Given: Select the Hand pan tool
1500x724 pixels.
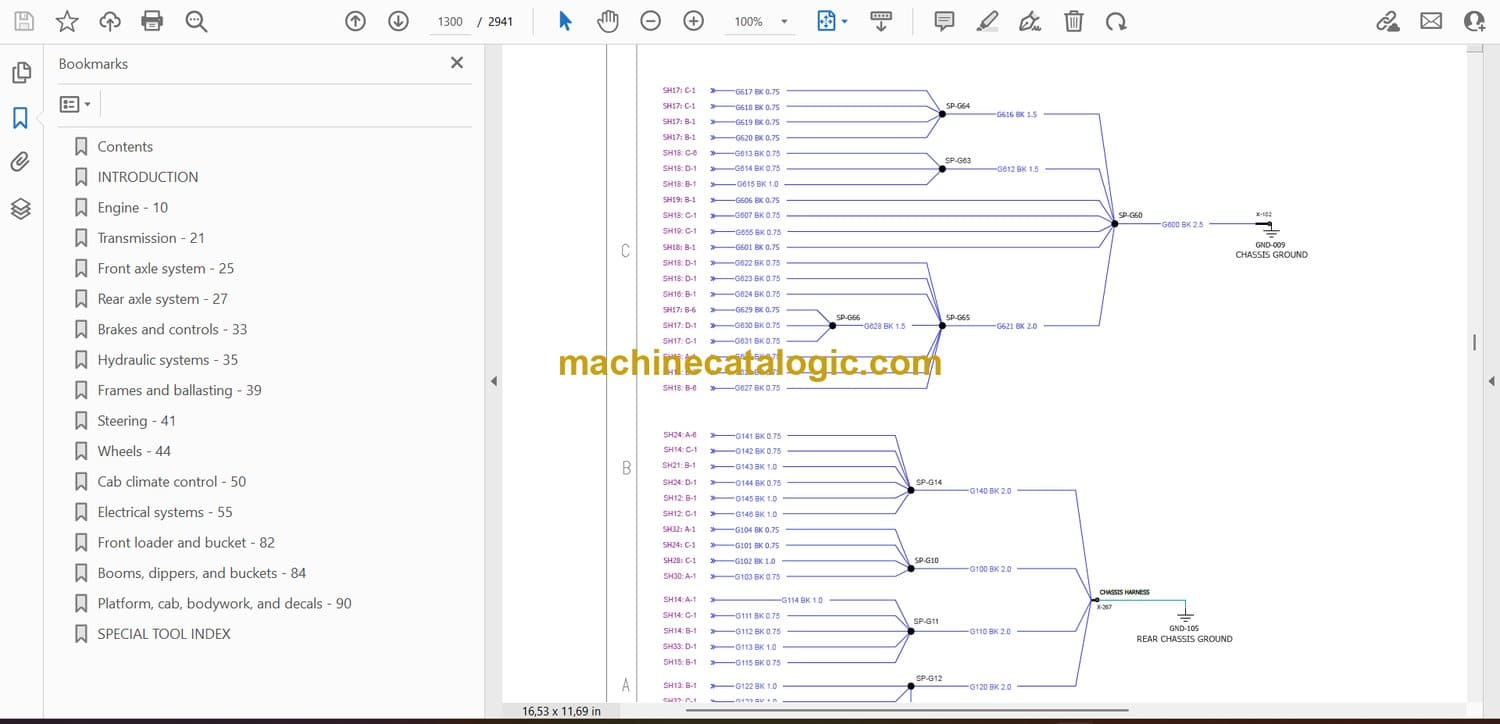Looking at the screenshot, I should pos(607,21).
